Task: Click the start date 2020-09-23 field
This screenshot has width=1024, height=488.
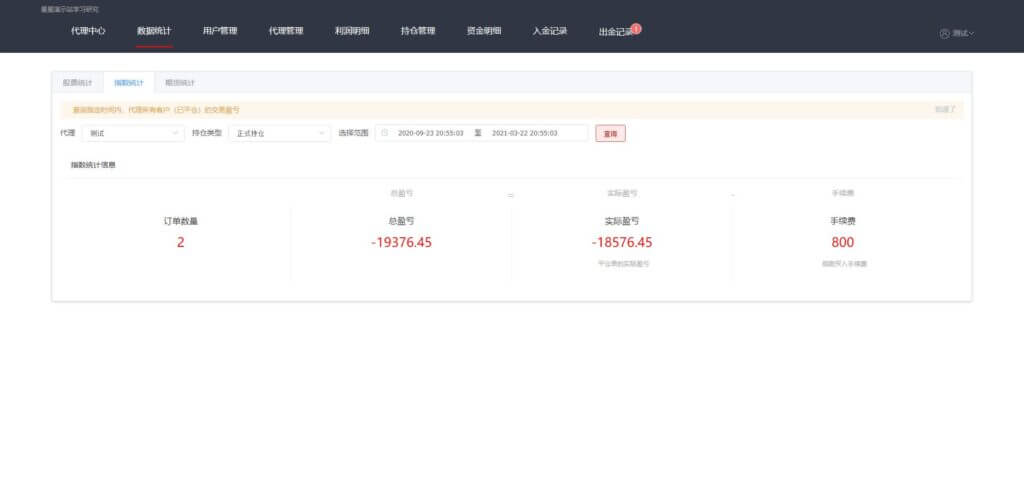Action: pos(430,133)
